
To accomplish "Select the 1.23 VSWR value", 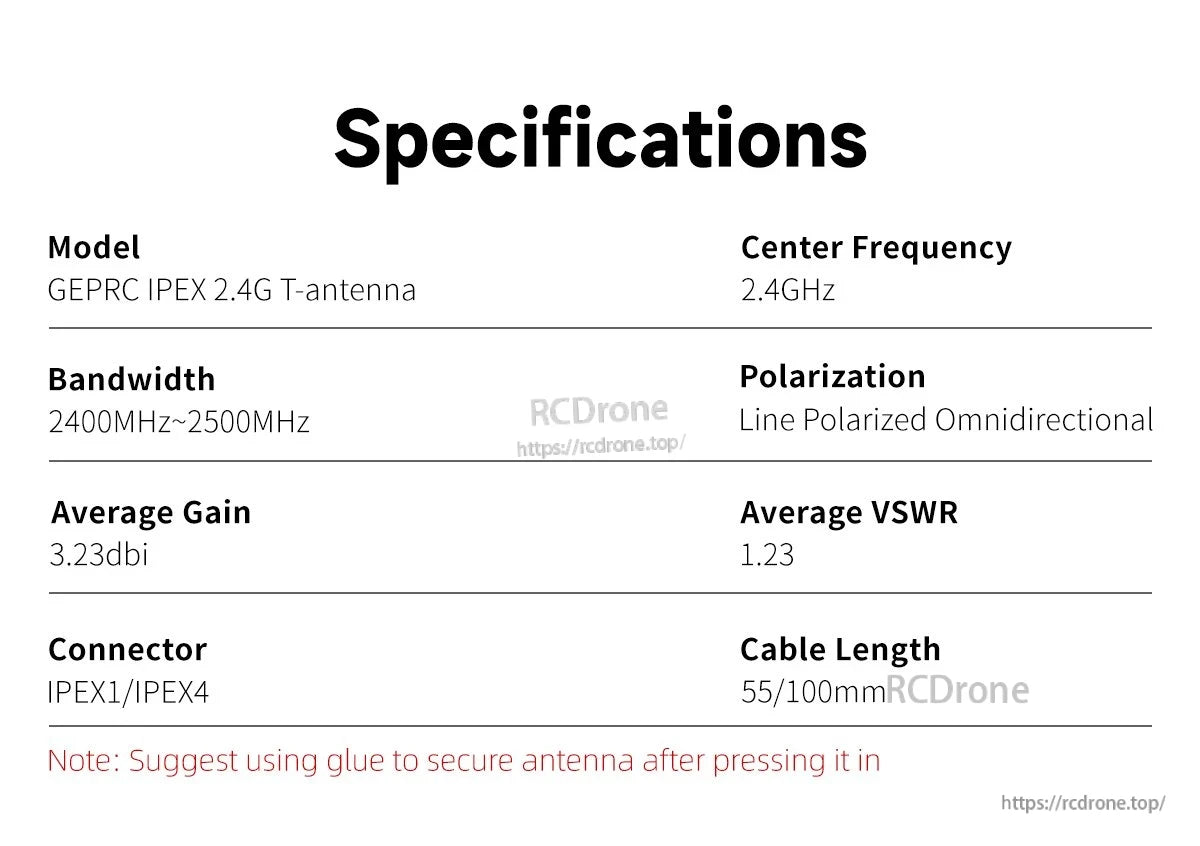I will tap(767, 554).
